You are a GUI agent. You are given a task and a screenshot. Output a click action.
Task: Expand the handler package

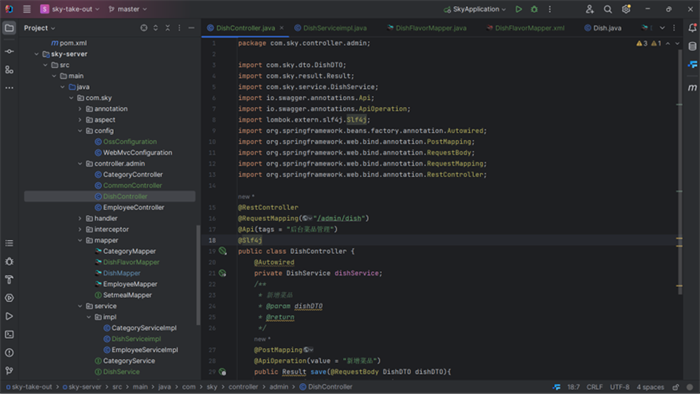click(80, 218)
